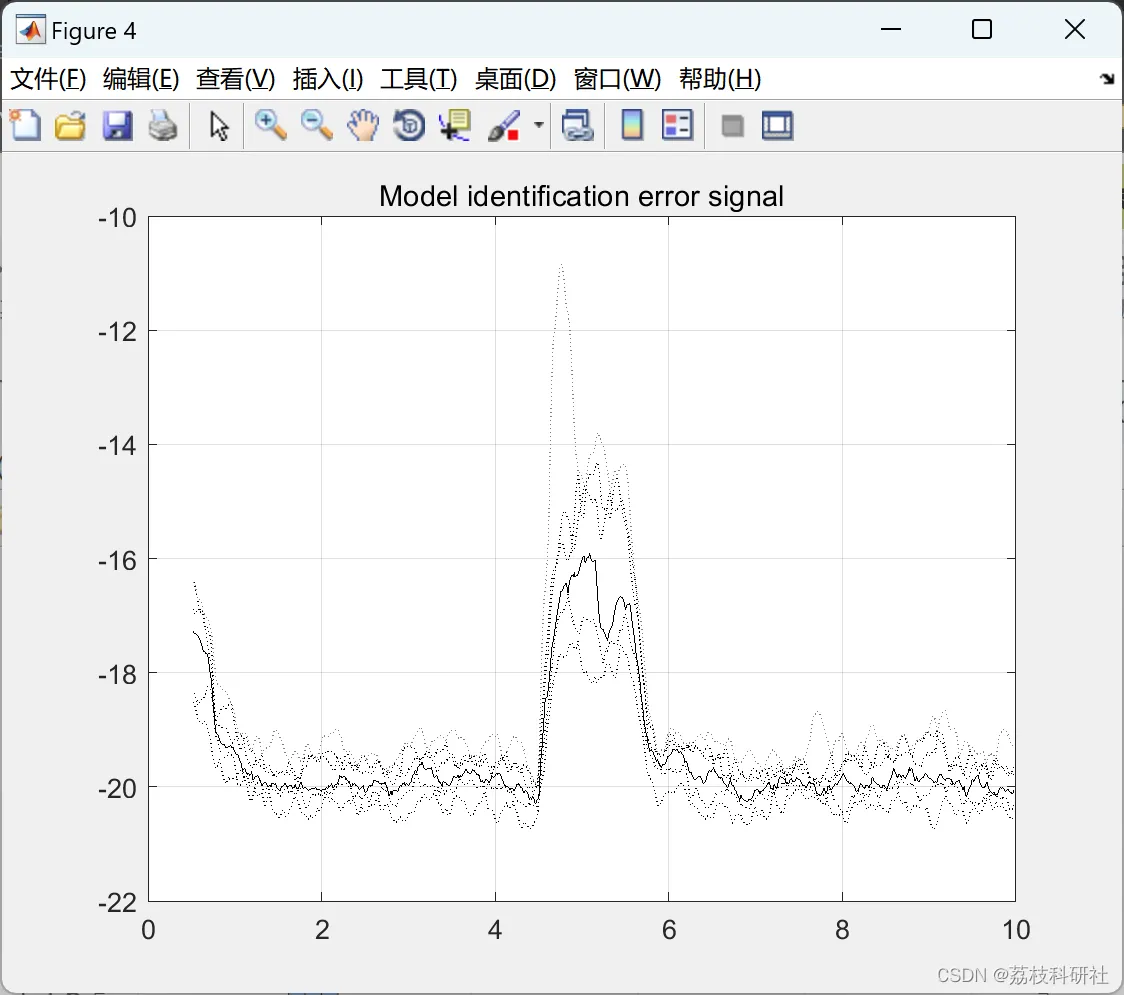Minimize the Figure 4 window
The height and width of the screenshot is (995, 1124).
[890, 29]
